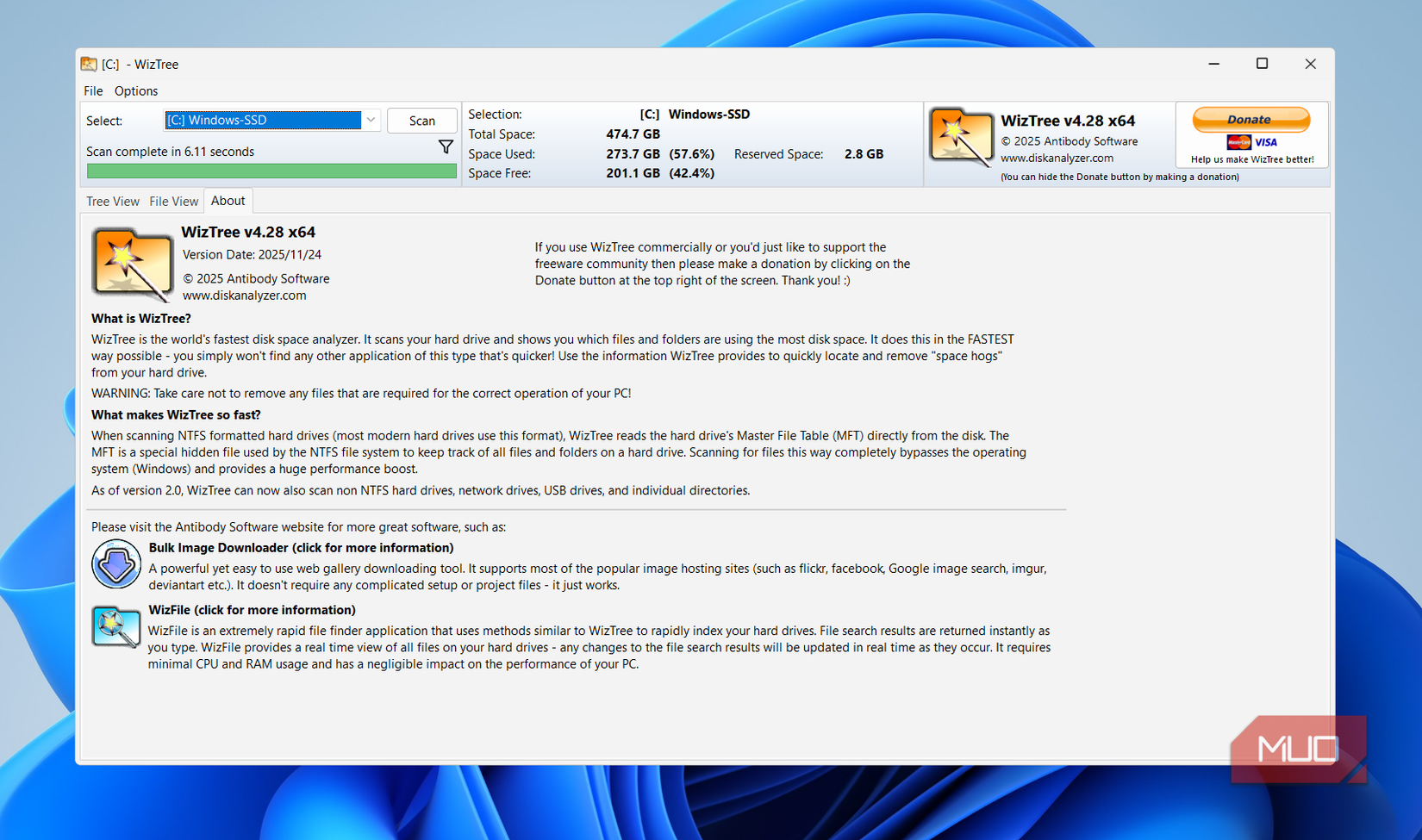Click the '© 2025 Antibody Software' text in the About tab
The width and height of the screenshot is (1422, 840).
click(256, 279)
